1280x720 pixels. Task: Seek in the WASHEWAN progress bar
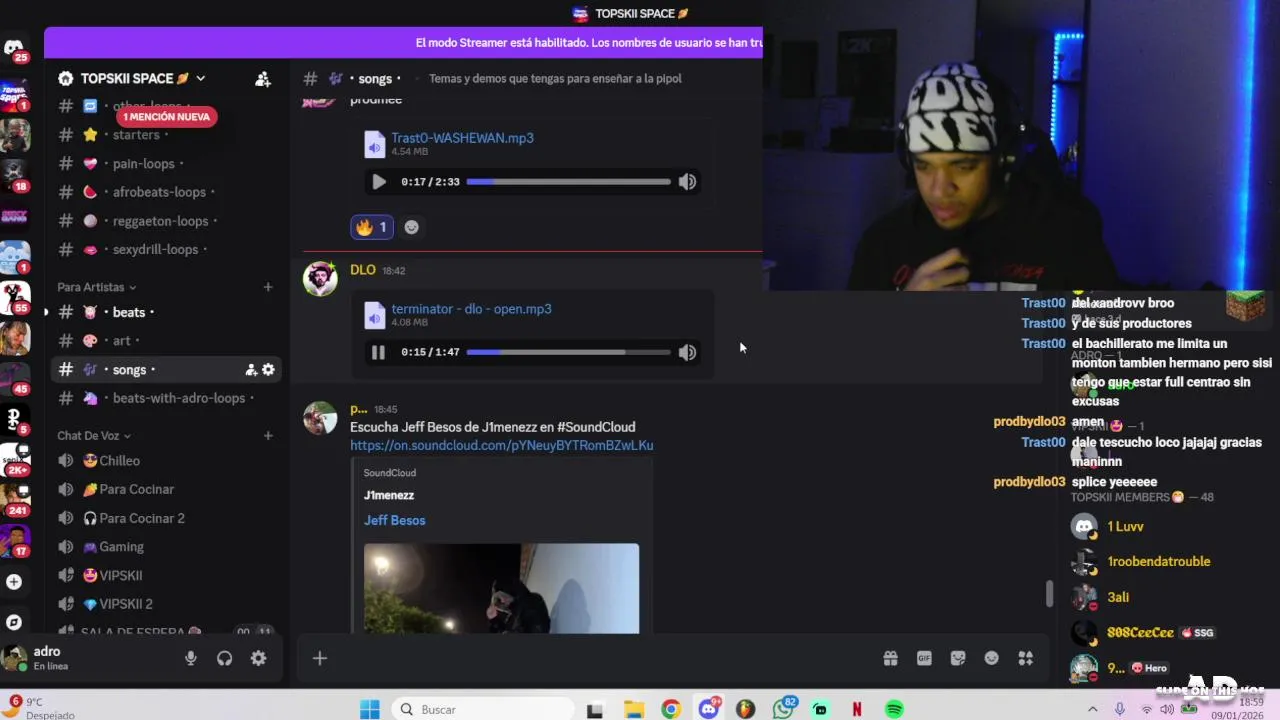point(568,182)
